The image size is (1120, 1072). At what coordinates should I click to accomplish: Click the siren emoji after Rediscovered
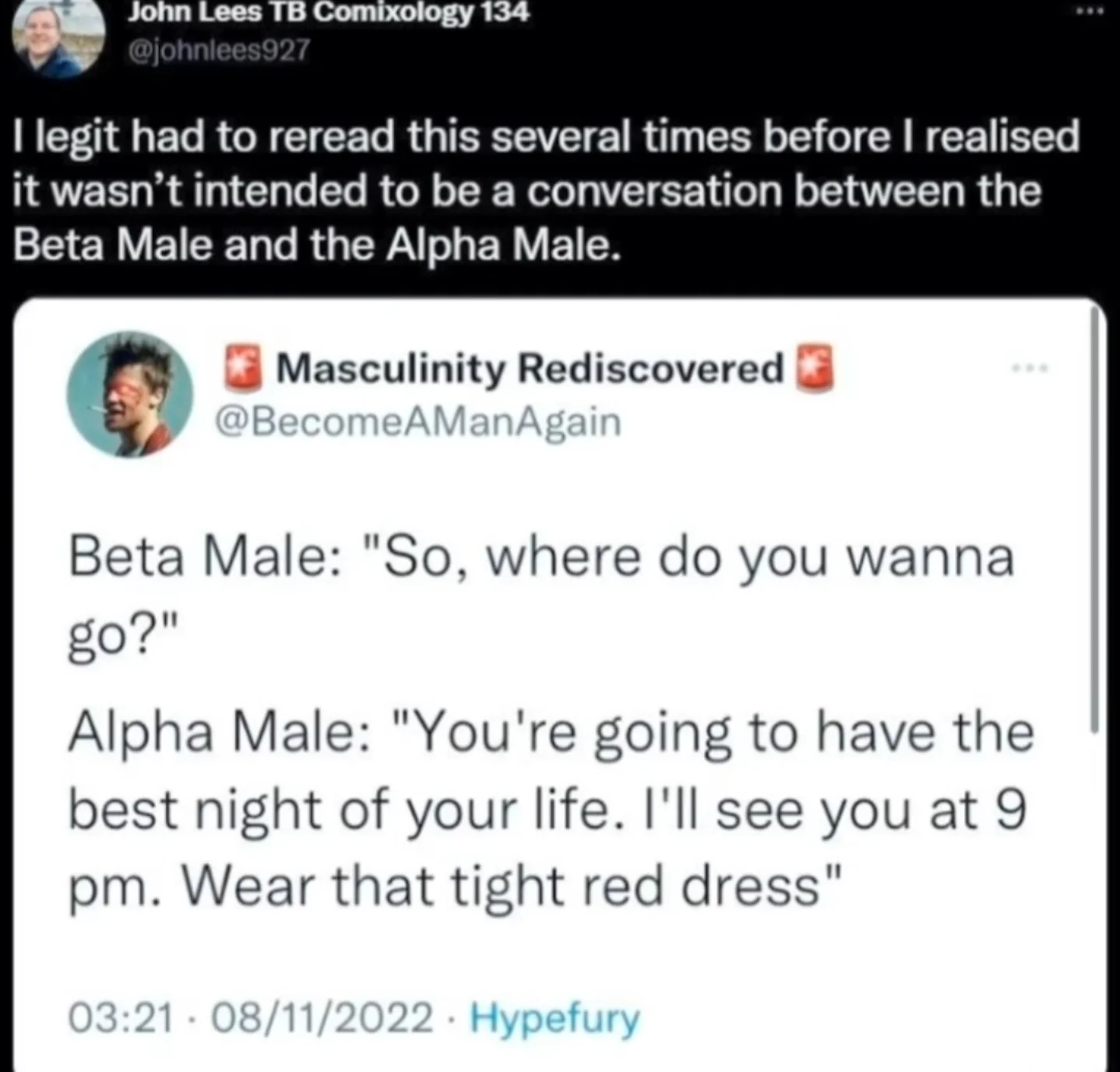point(814,367)
